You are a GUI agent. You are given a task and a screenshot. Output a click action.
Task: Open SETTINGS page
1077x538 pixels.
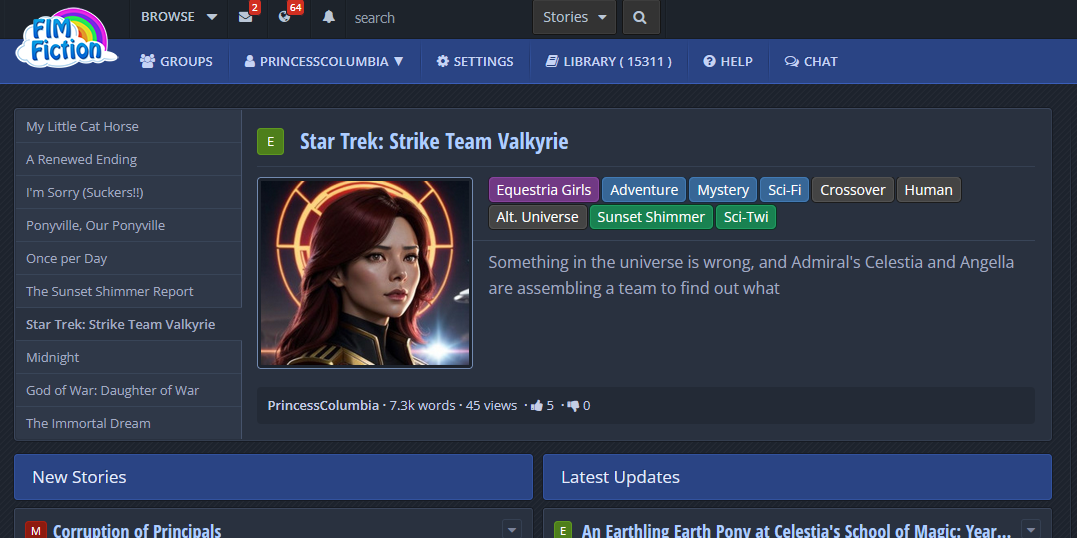(x=475, y=61)
